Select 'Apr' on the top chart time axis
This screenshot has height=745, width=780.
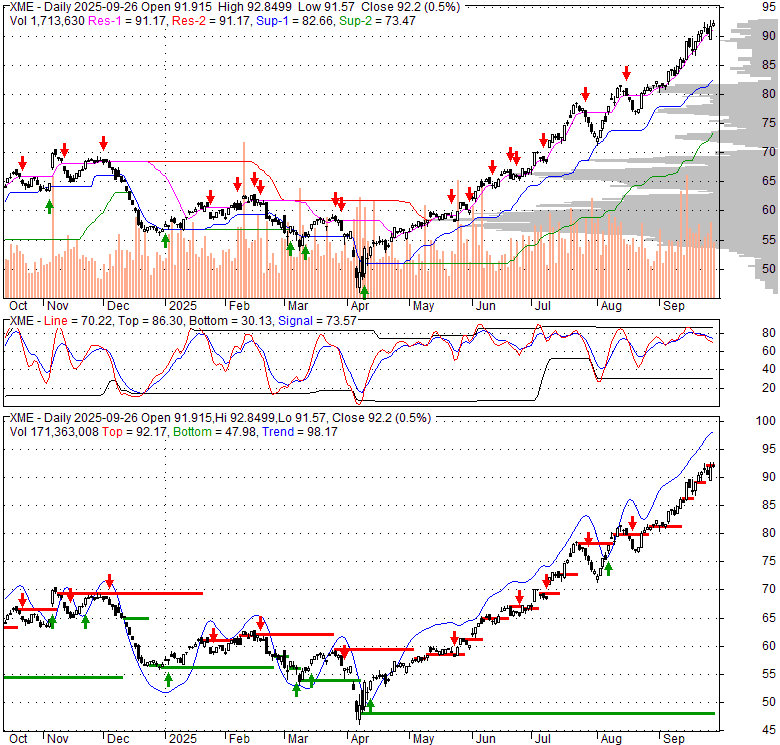pos(360,306)
